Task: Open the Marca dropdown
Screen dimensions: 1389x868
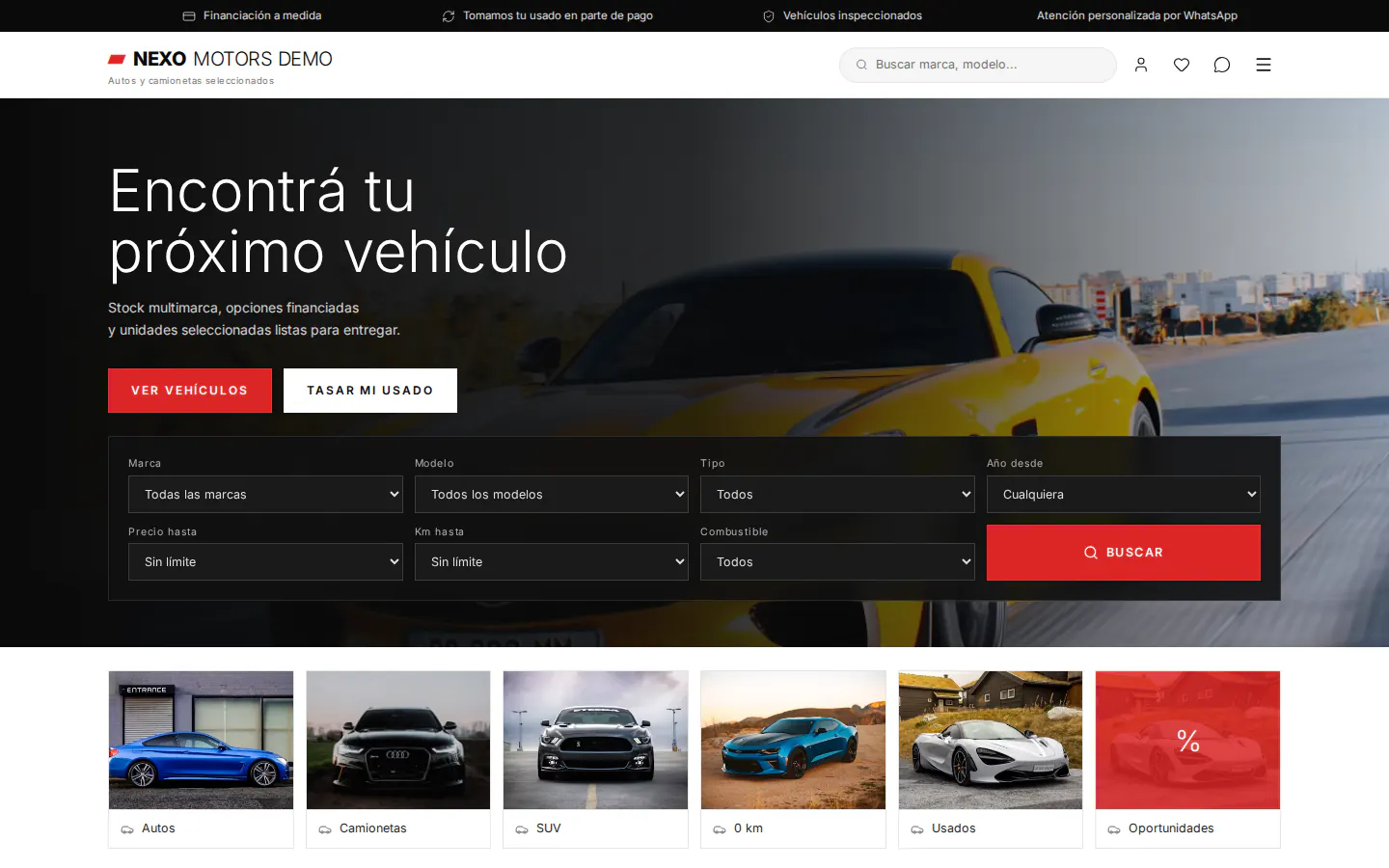Action: coord(265,494)
